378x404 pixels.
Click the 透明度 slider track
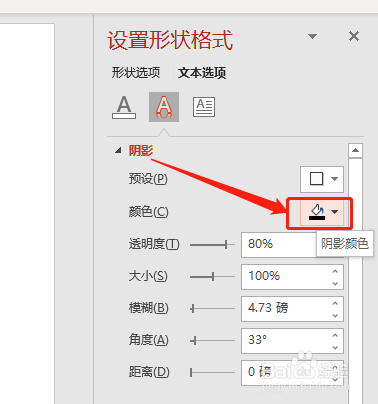pos(212,245)
